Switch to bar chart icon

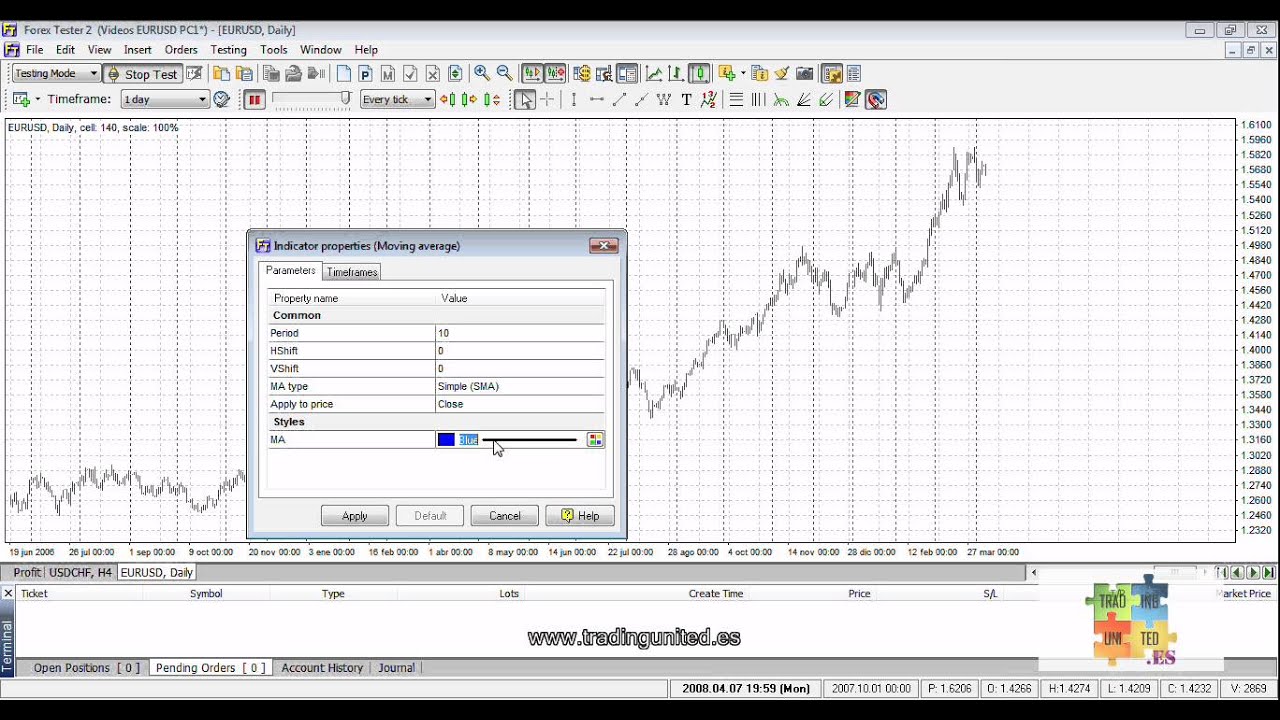click(676, 73)
